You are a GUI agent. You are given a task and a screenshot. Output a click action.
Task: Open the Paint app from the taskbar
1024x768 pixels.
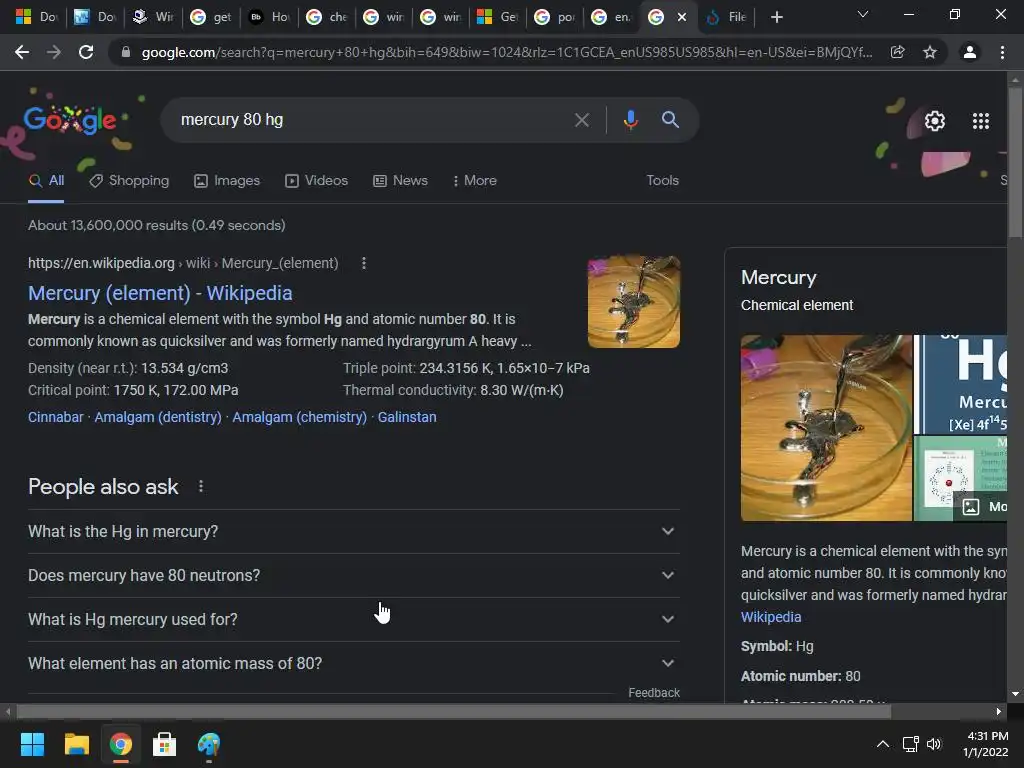pyautogui.click(x=209, y=744)
